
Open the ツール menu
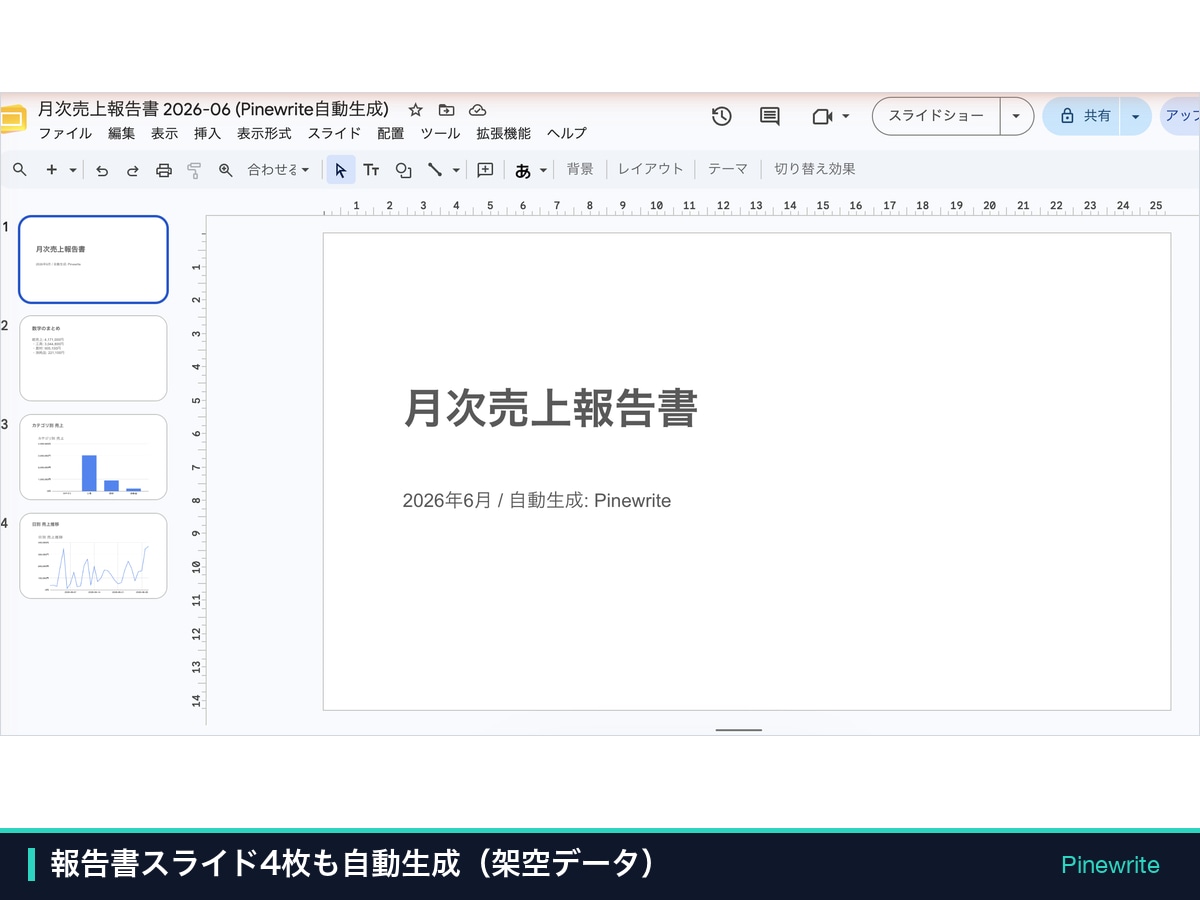[440, 134]
